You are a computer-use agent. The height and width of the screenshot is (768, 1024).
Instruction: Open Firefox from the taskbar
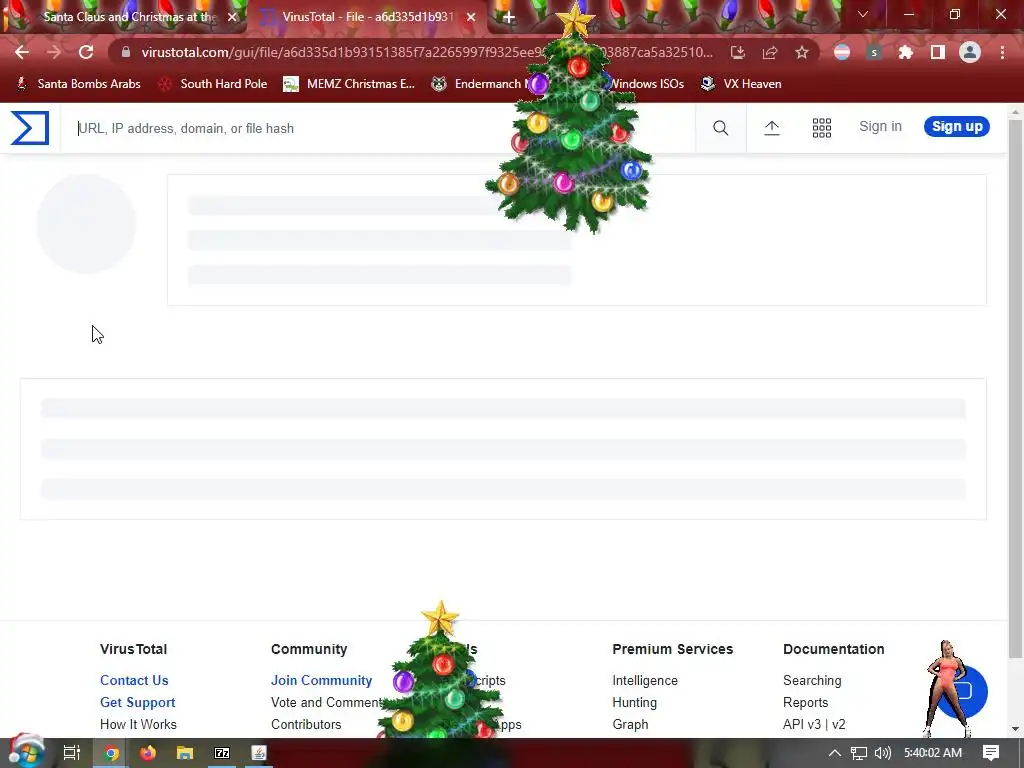click(148, 753)
